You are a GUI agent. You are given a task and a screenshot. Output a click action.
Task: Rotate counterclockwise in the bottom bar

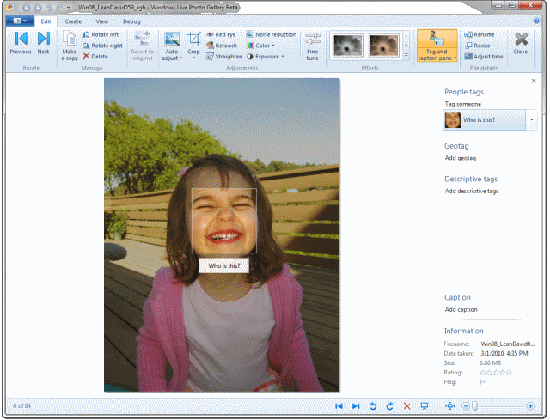373,406
